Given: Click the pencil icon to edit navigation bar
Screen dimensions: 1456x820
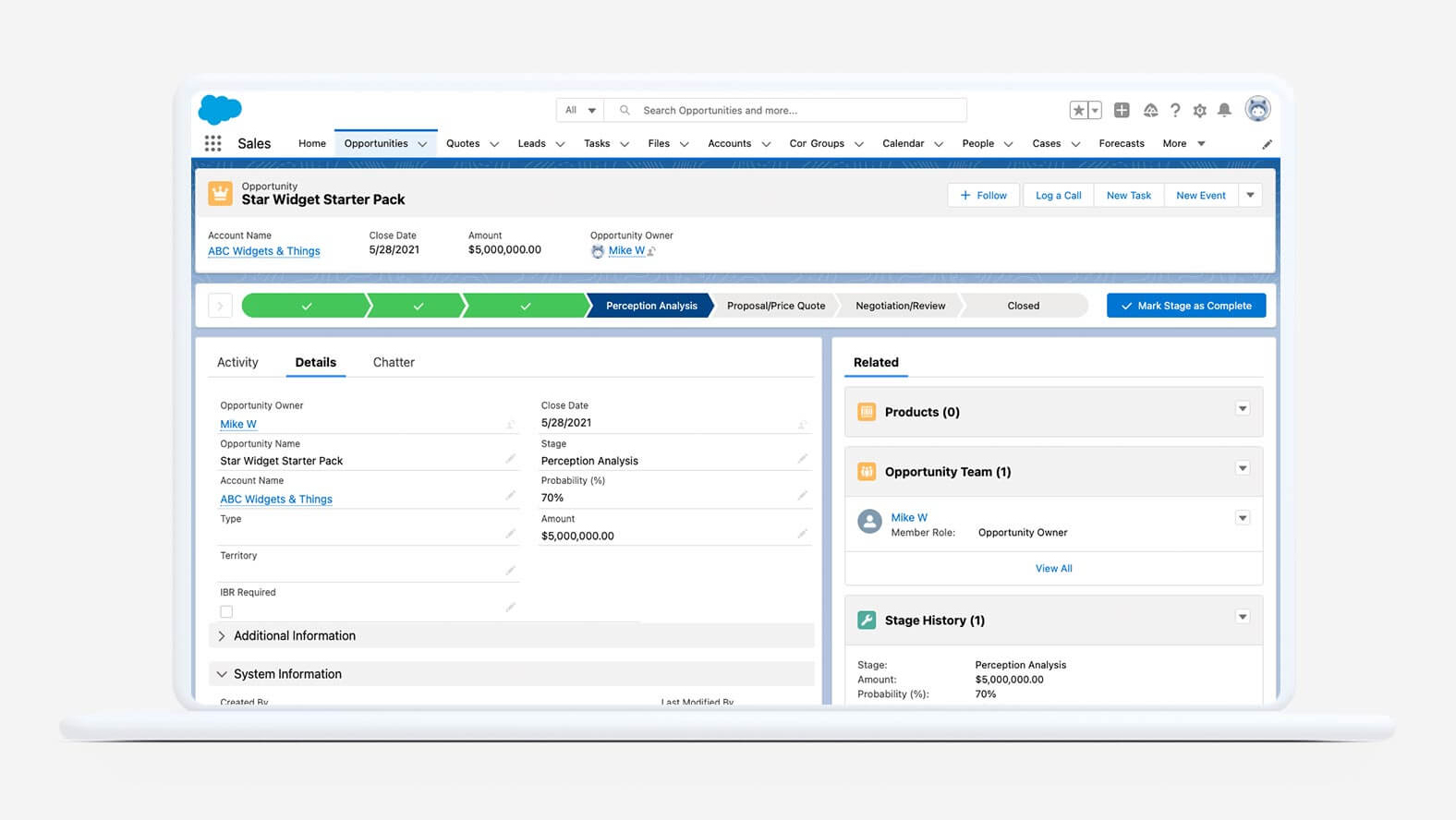Looking at the screenshot, I should pyautogui.click(x=1267, y=144).
